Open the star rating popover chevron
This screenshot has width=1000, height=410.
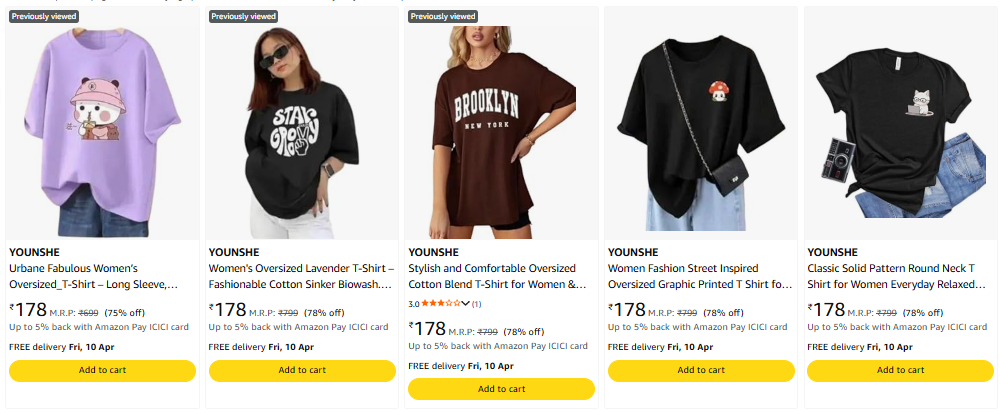tap(466, 303)
